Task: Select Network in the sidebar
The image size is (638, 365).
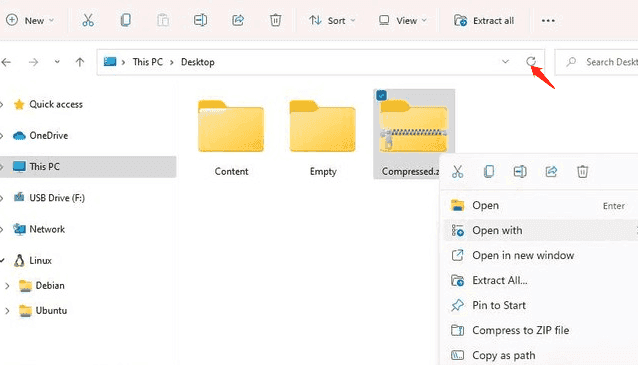Action: (x=47, y=229)
